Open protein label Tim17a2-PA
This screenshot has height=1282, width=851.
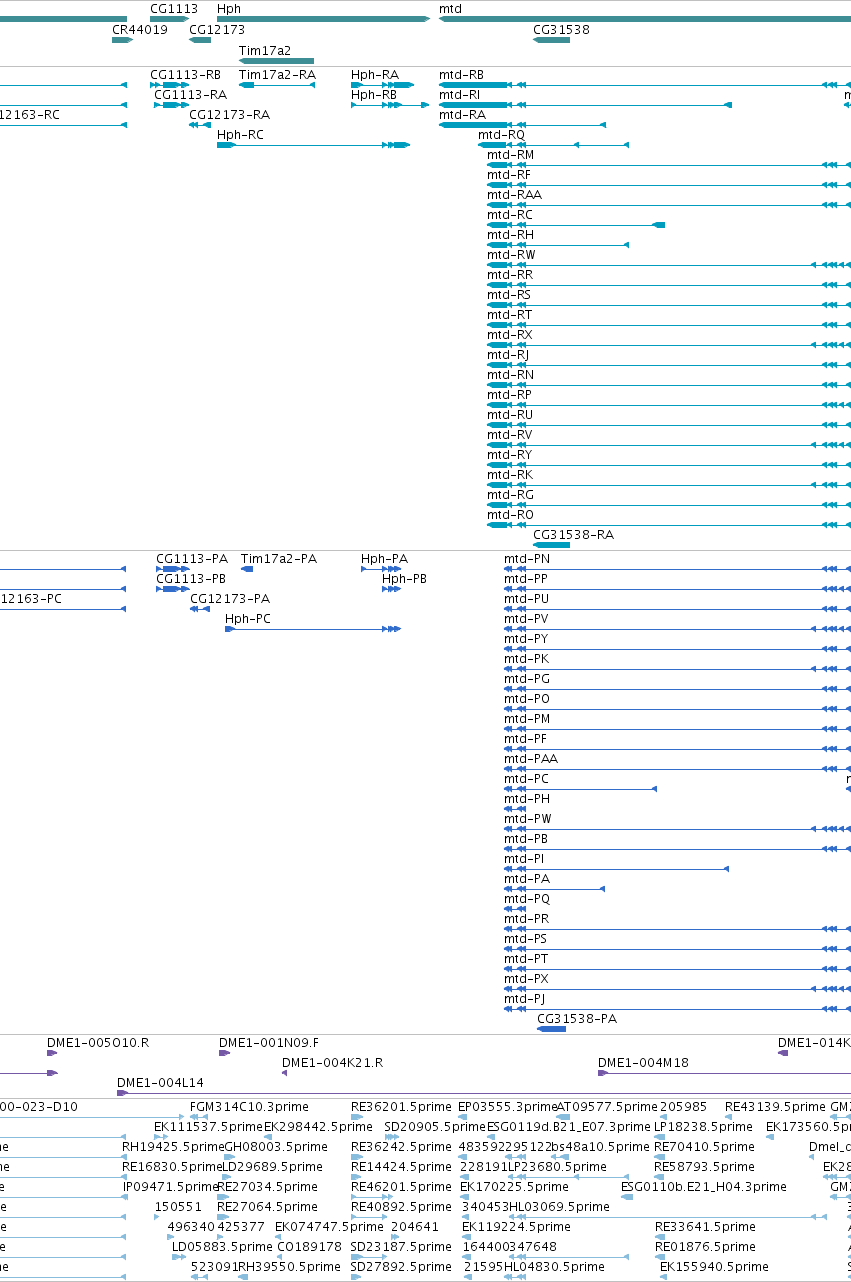[279, 559]
